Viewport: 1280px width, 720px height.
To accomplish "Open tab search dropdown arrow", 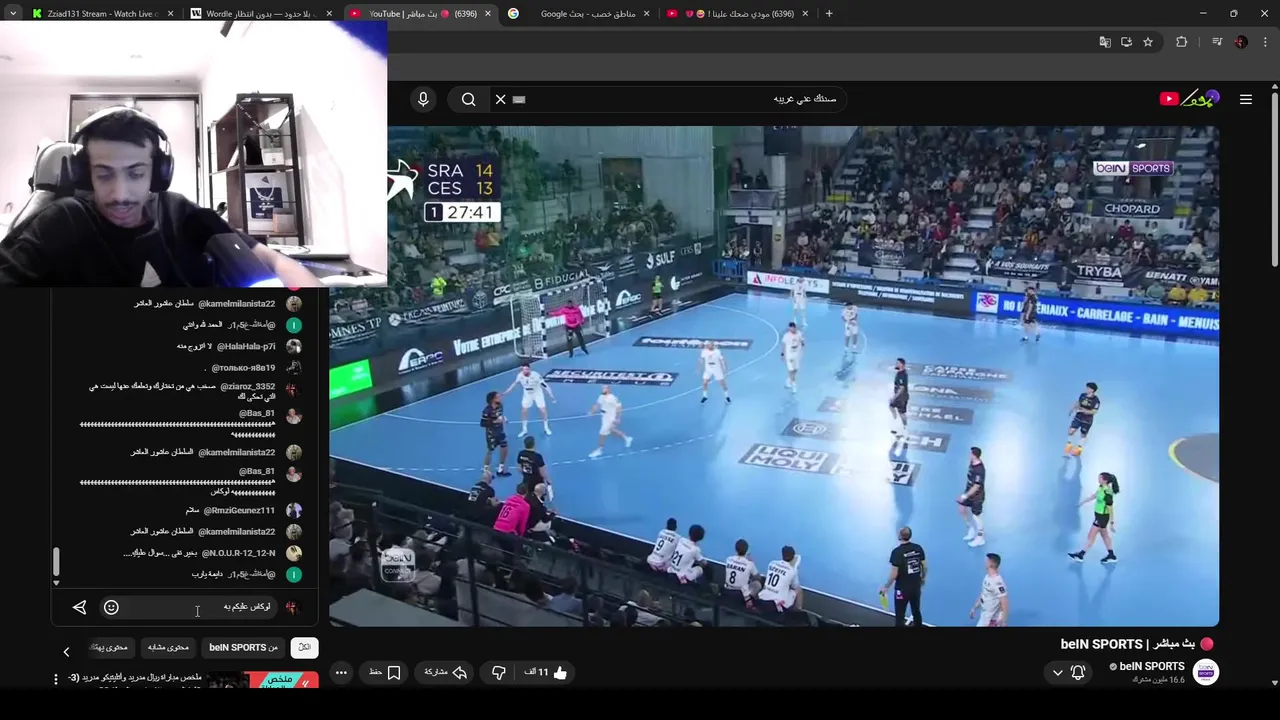I will 13,14.
